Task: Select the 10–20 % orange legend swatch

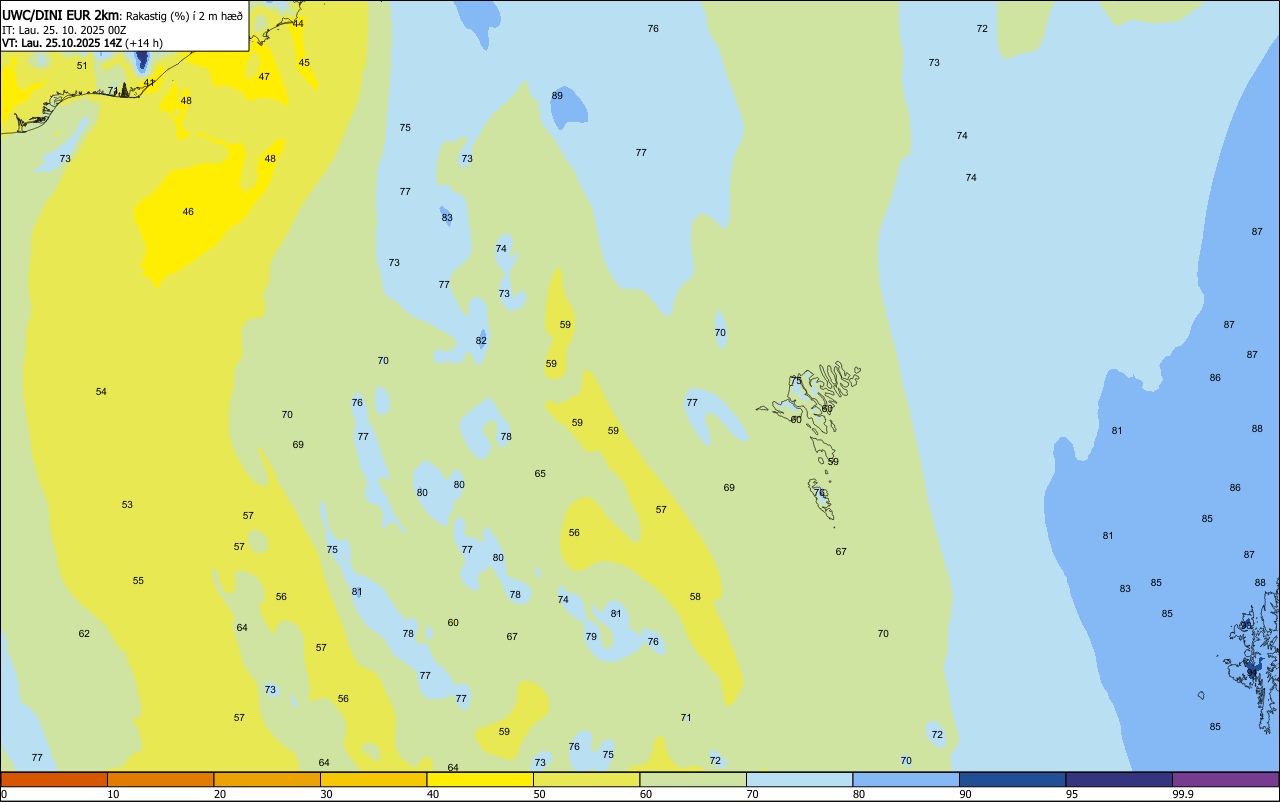Action: pos(160,779)
